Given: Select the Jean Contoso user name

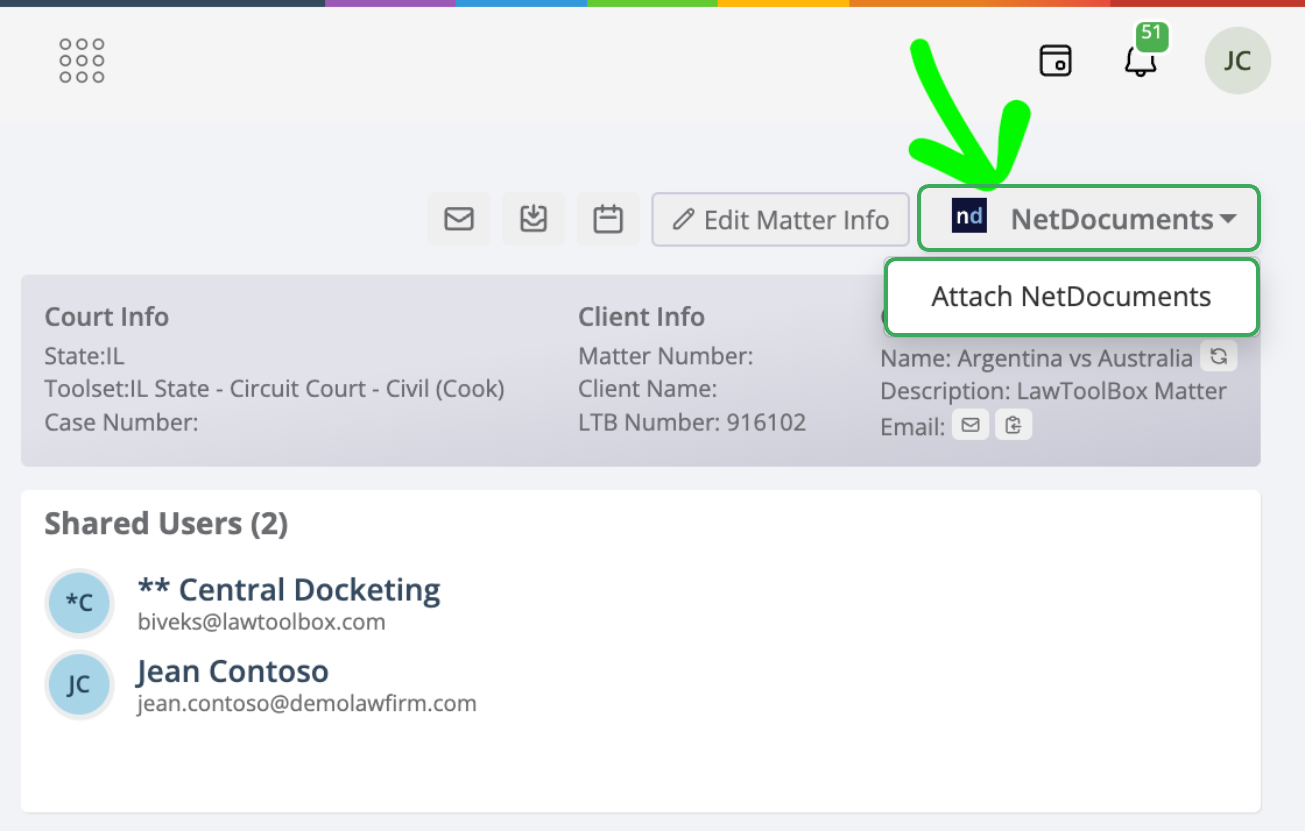Looking at the screenshot, I should 233,671.
